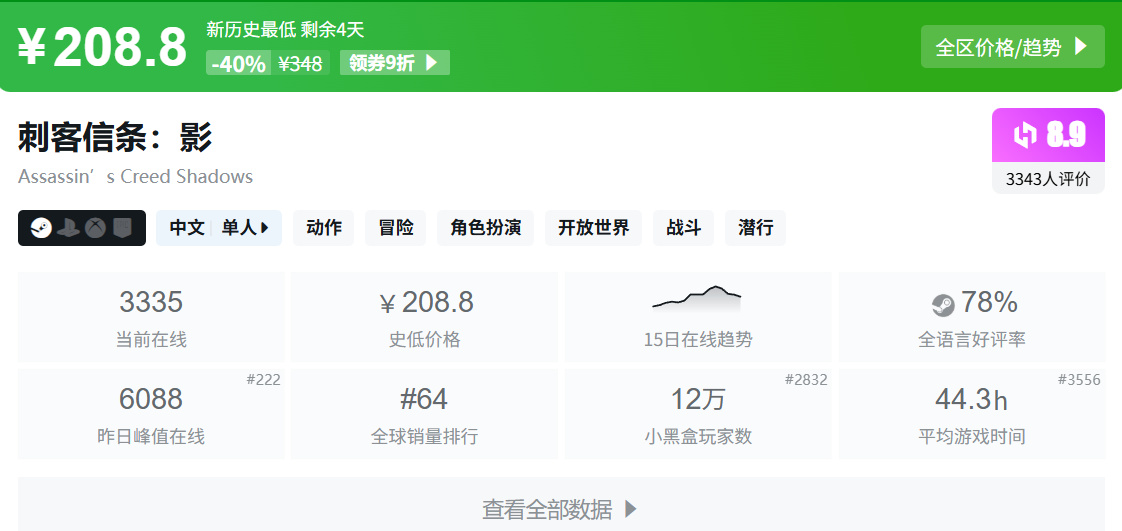Select the Steam platform icon
1122x531 pixels.
pyautogui.click(x=42, y=228)
